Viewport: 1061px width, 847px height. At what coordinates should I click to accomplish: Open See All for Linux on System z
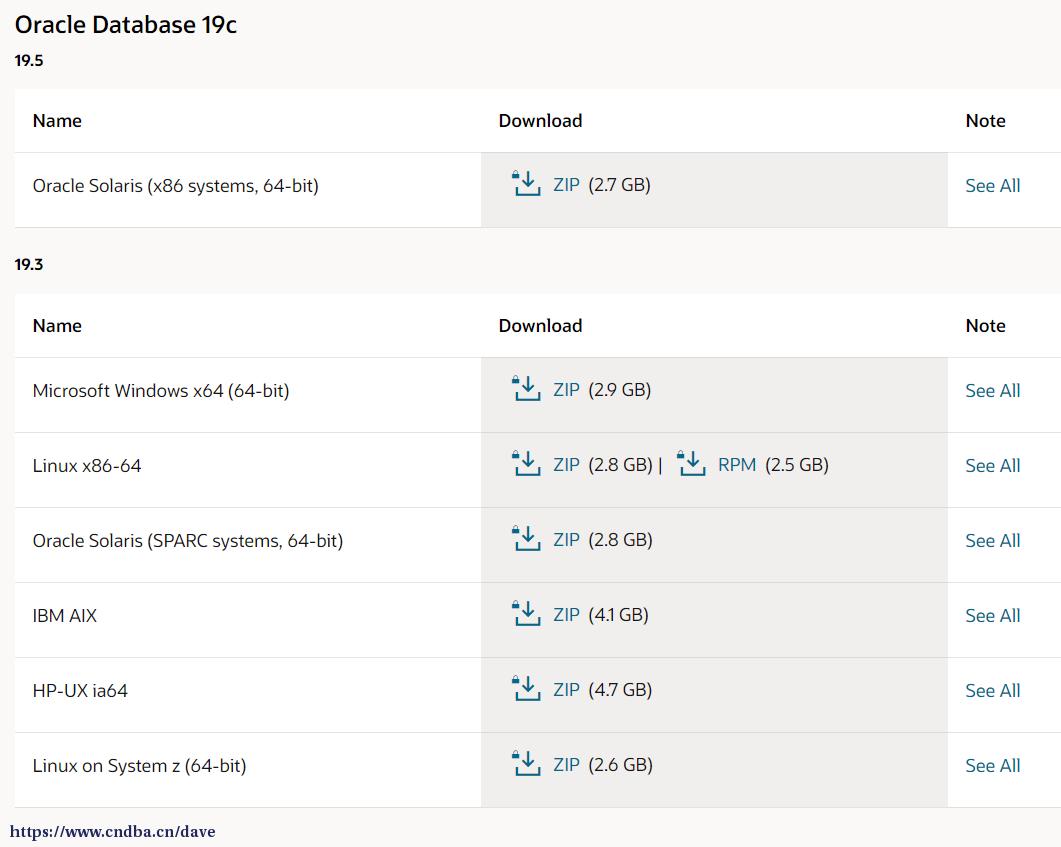pyautogui.click(x=993, y=766)
